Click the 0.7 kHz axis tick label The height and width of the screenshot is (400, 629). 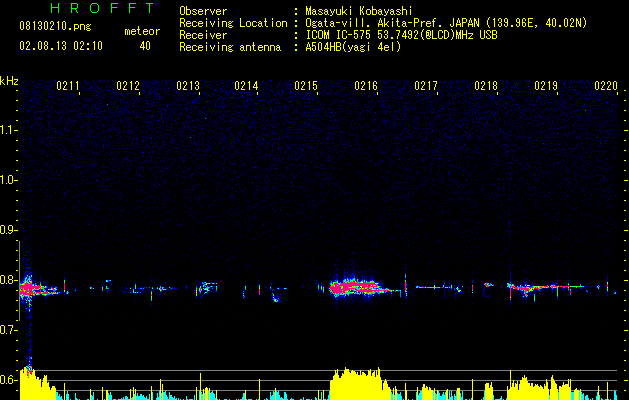[x=9, y=330]
